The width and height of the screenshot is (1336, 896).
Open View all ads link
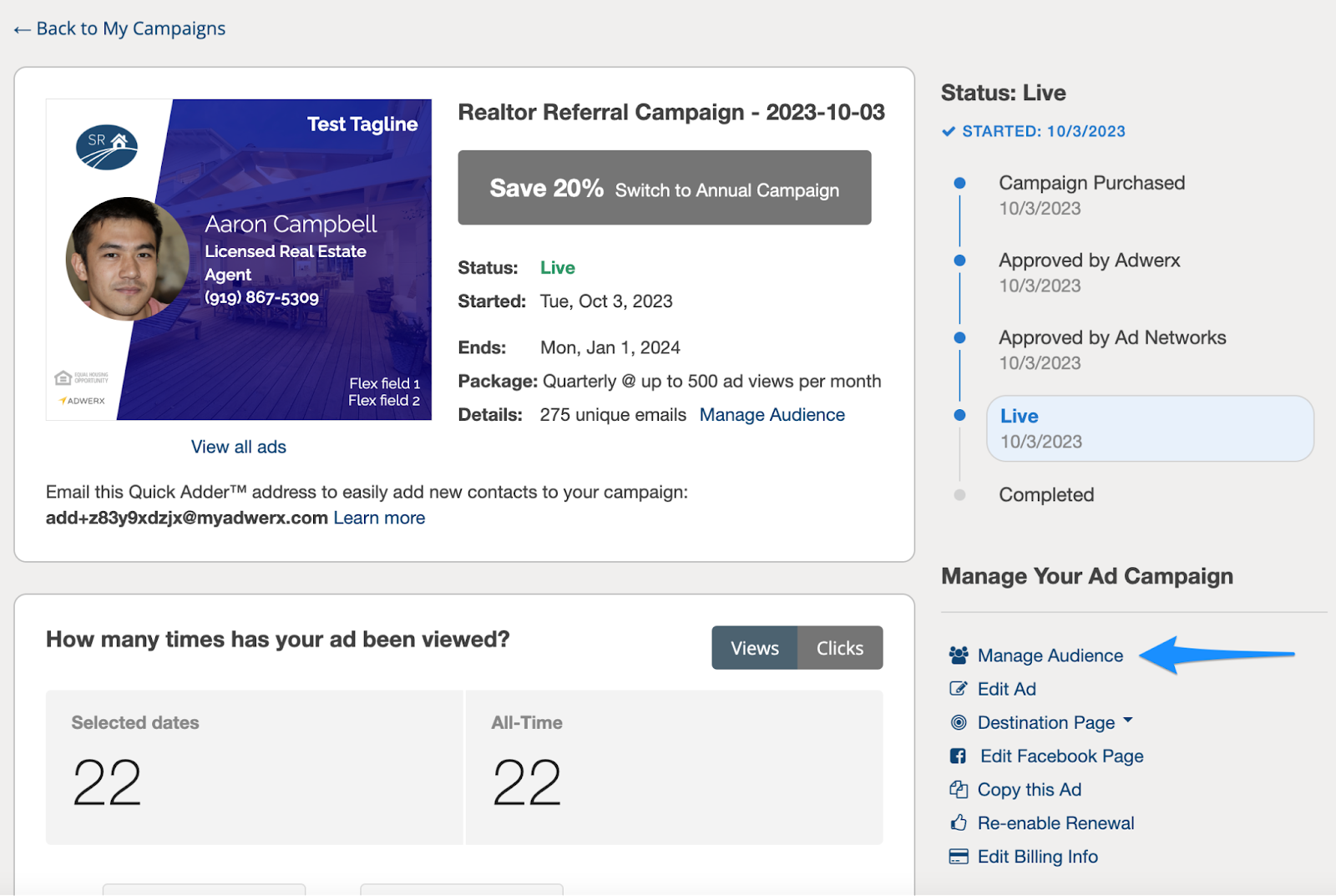[239, 447]
